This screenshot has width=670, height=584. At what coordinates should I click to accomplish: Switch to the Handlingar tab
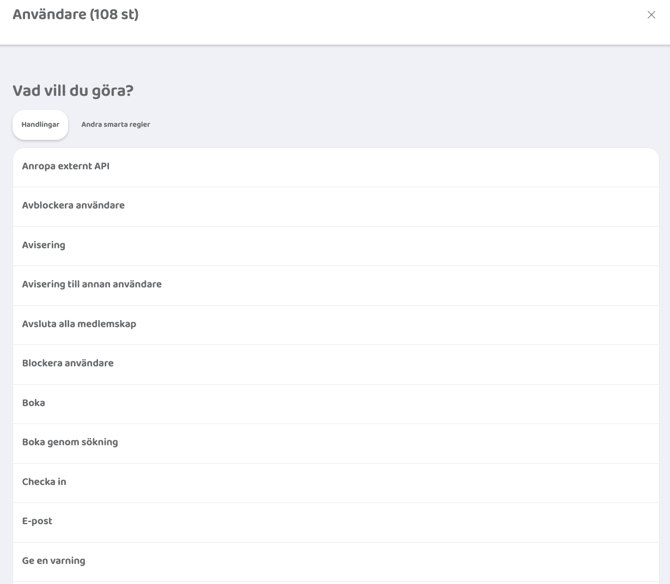click(40, 125)
